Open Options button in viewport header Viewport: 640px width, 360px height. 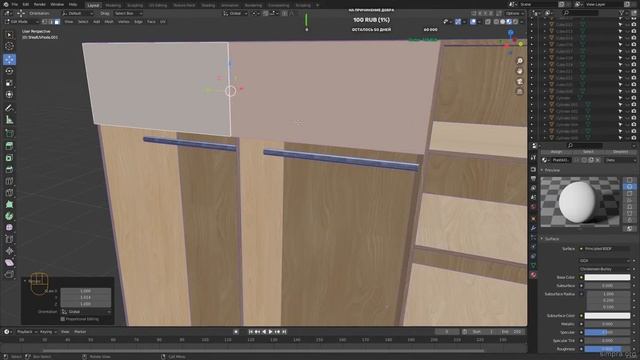(514, 13)
